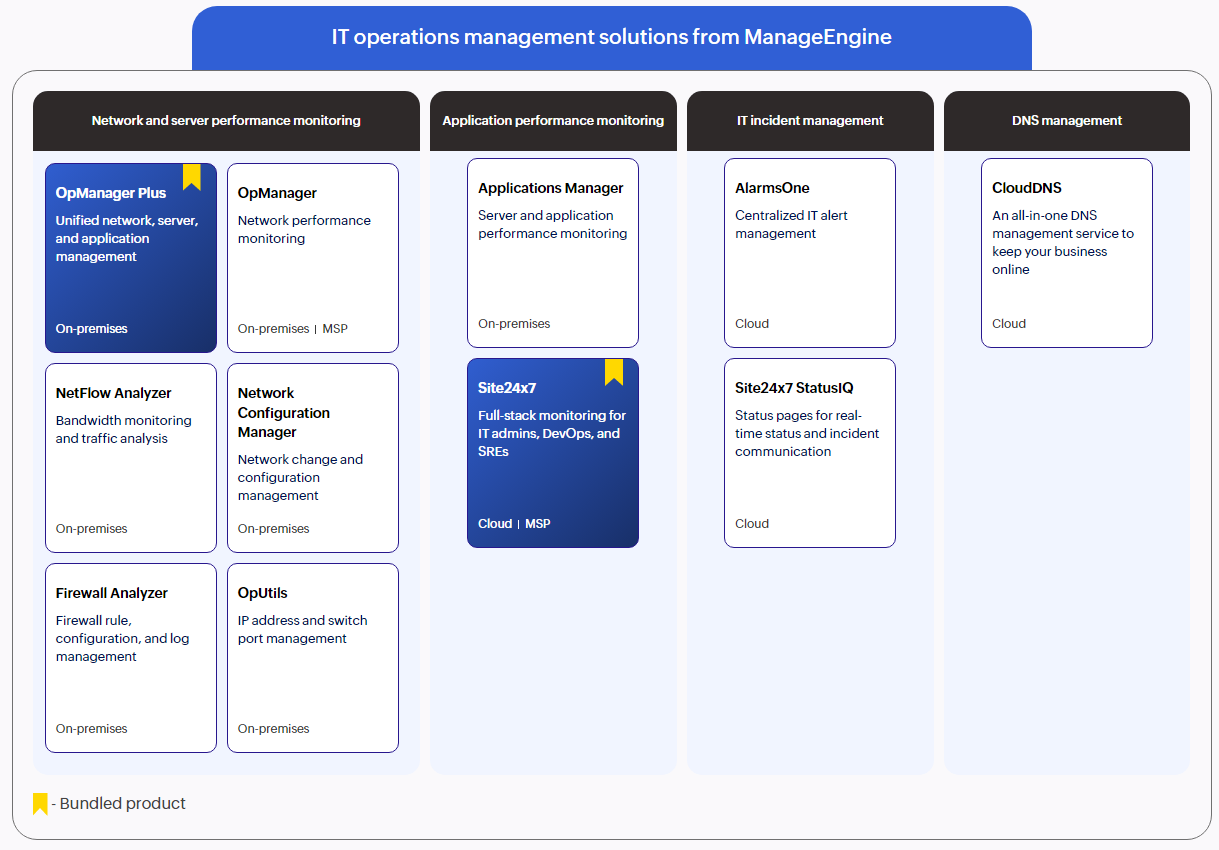Image resolution: width=1219 pixels, height=850 pixels.
Task: Click On-premises label on OpManager Plus card
Action: click(92, 329)
